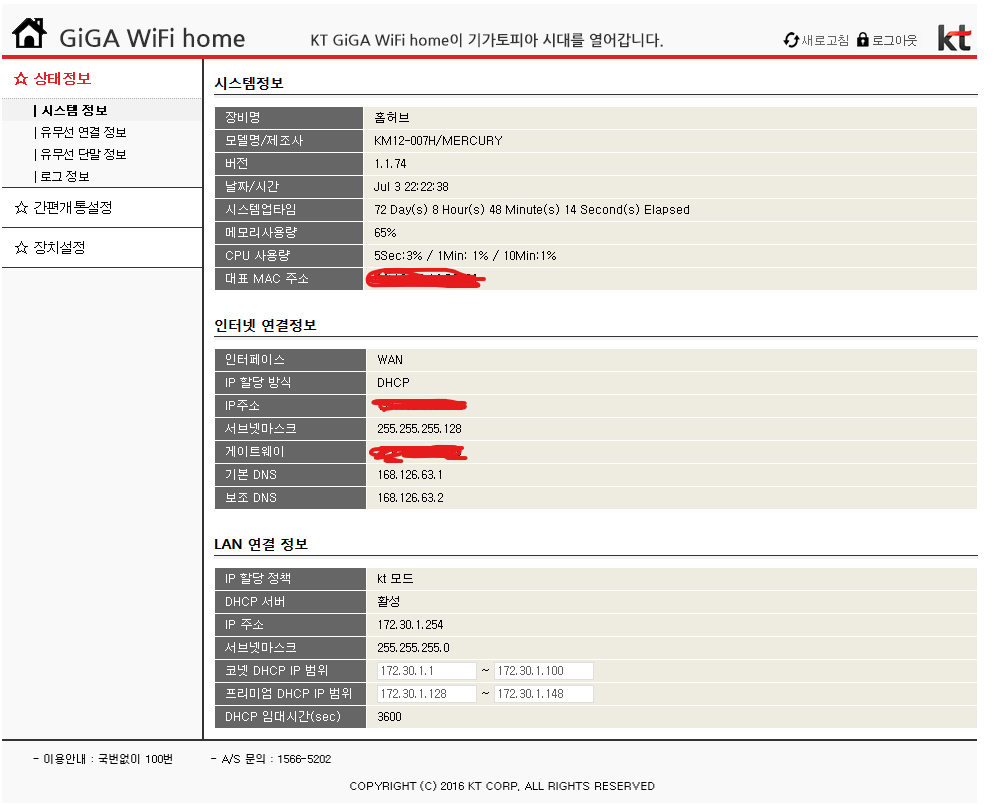The image size is (1008, 805).
Task: Click version value 1.1.74
Action: pyautogui.click(x=390, y=164)
